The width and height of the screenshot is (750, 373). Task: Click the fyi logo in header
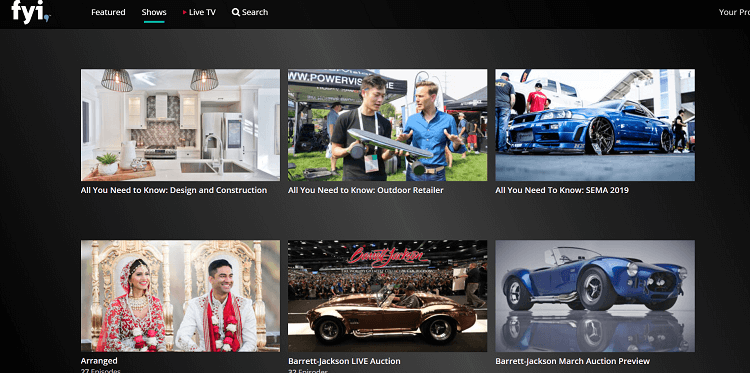tap(31, 11)
